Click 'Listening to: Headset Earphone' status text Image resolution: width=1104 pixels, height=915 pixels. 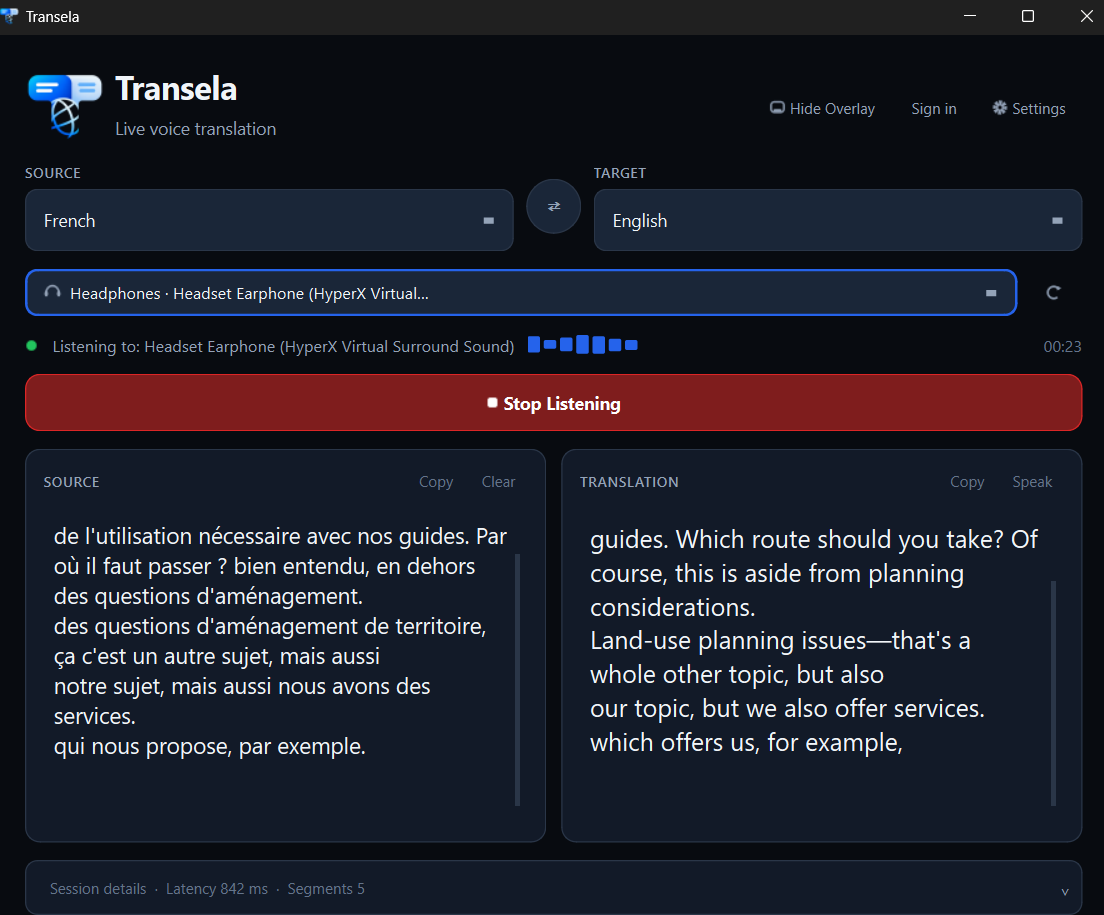pyautogui.click(x=283, y=346)
